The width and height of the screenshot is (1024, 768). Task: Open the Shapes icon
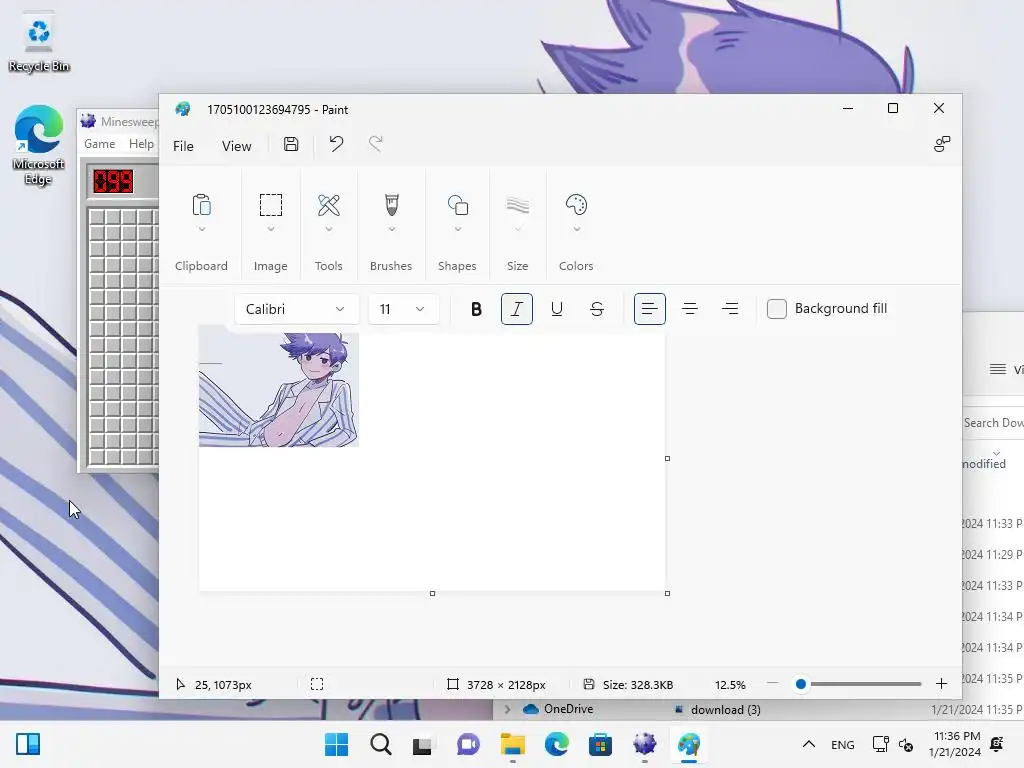[457, 205]
